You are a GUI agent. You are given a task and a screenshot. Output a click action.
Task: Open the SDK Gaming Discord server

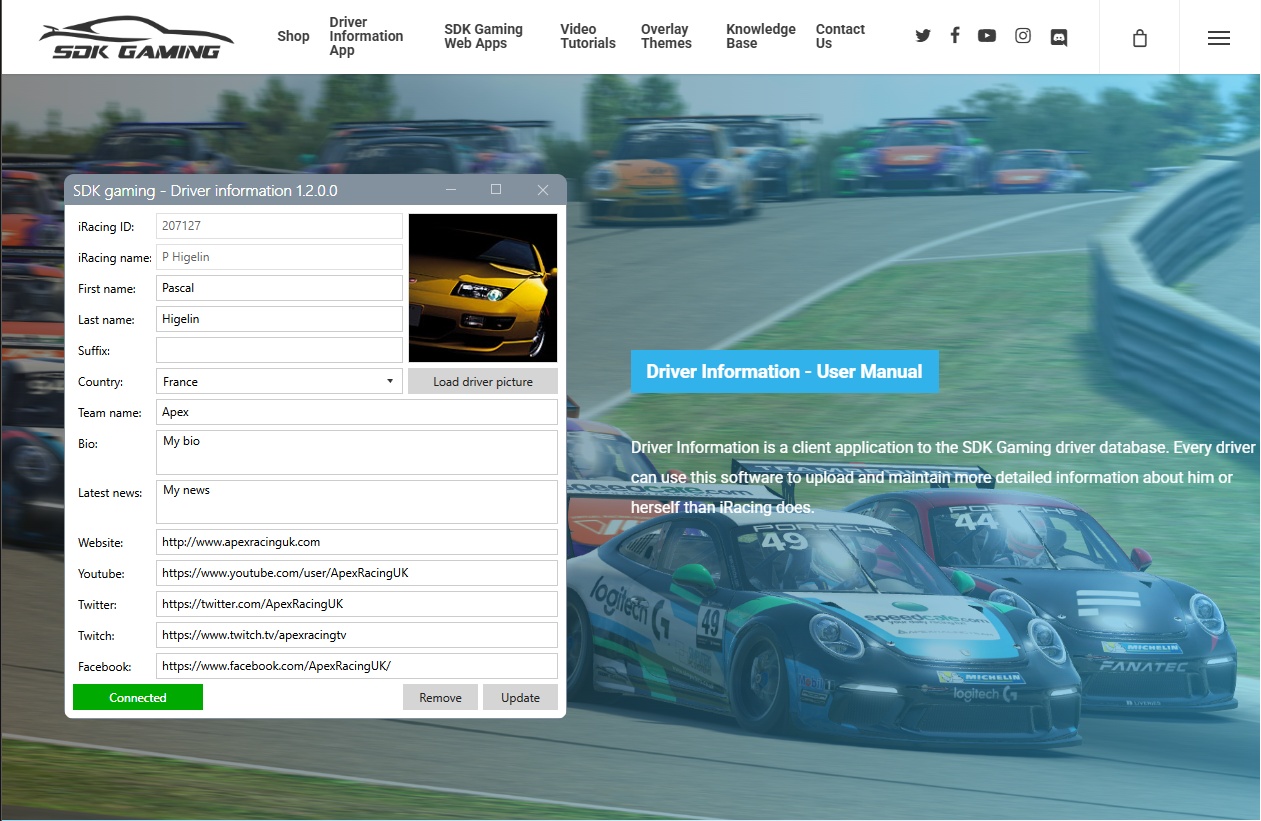coord(1059,37)
